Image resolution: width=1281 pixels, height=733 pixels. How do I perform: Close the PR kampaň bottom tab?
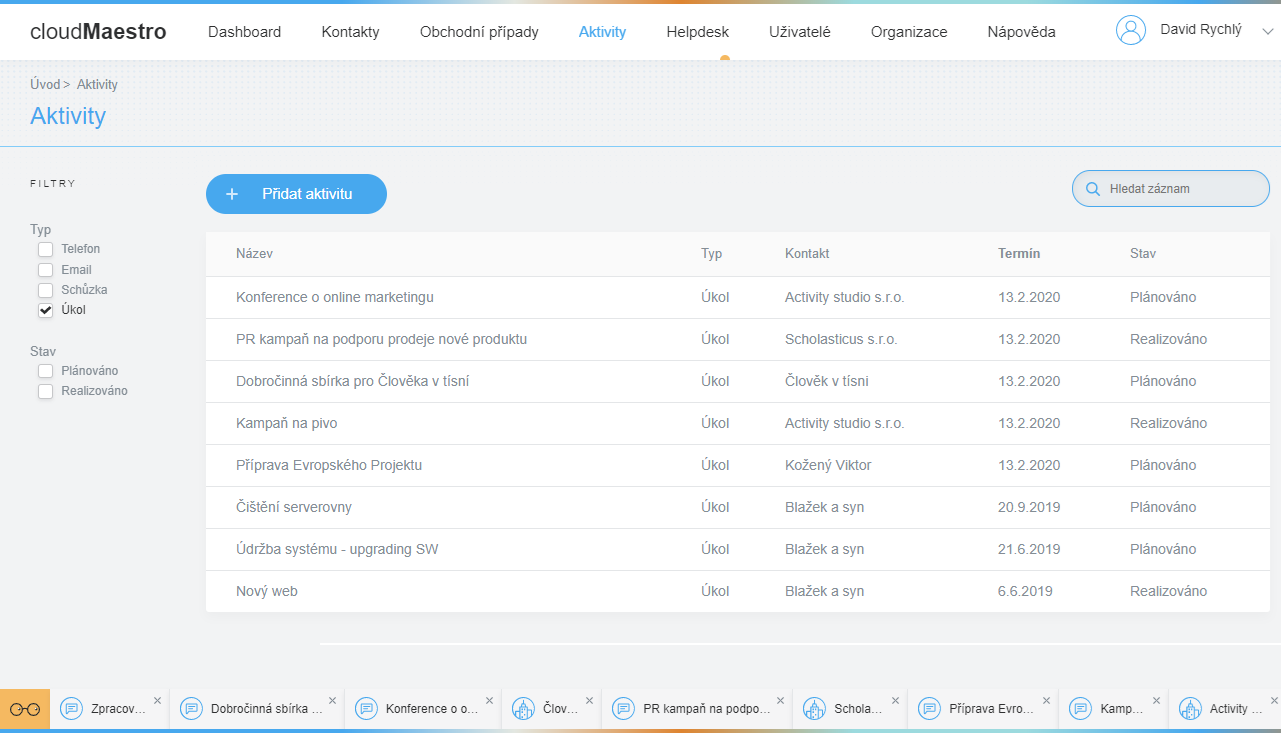click(781, 701)
